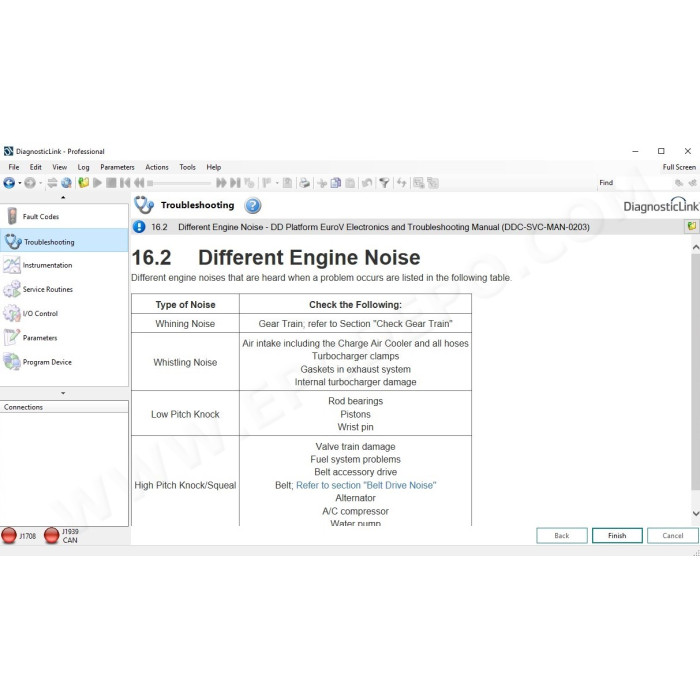Click the Finish button
This screenshot has width=700, height=700.
[x=617, y=535]
